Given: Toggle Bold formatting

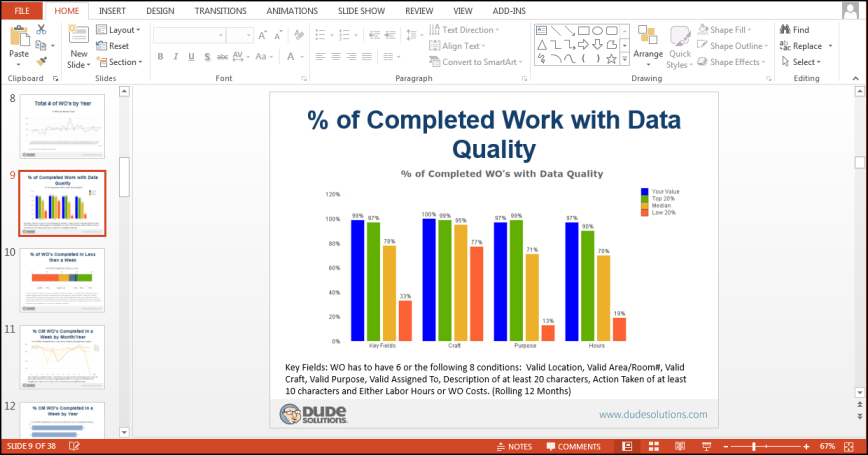Looking at the screenshot, I should click(161, 56).
